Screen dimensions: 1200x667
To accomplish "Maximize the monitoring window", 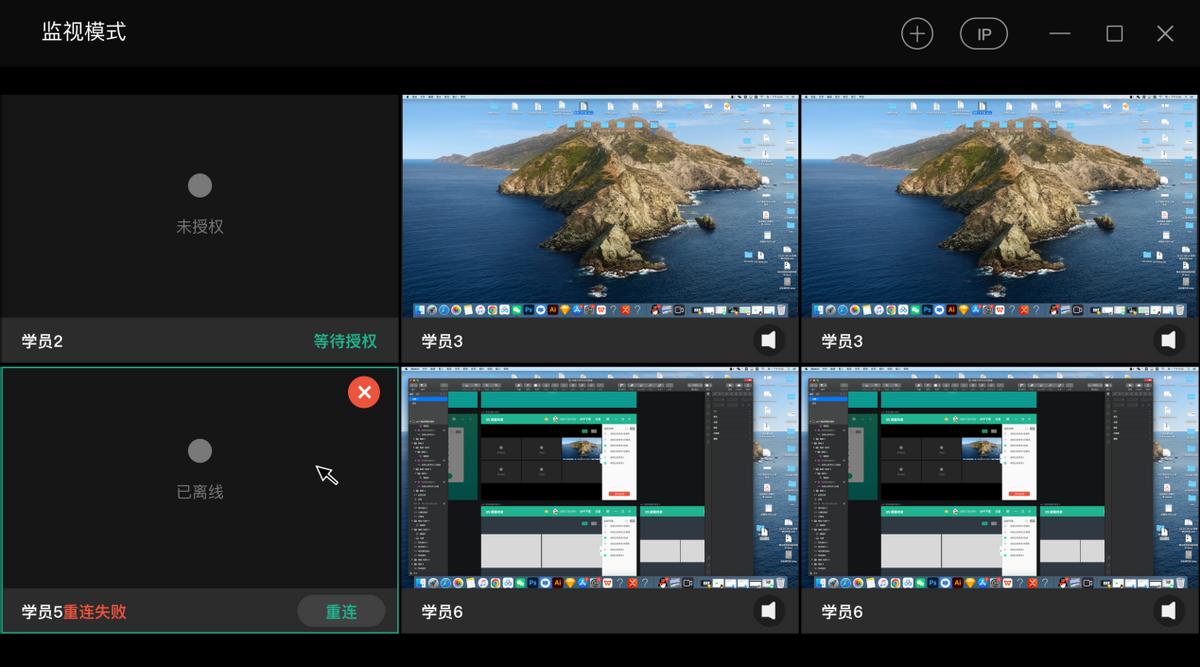I will tap(1114, 34).
